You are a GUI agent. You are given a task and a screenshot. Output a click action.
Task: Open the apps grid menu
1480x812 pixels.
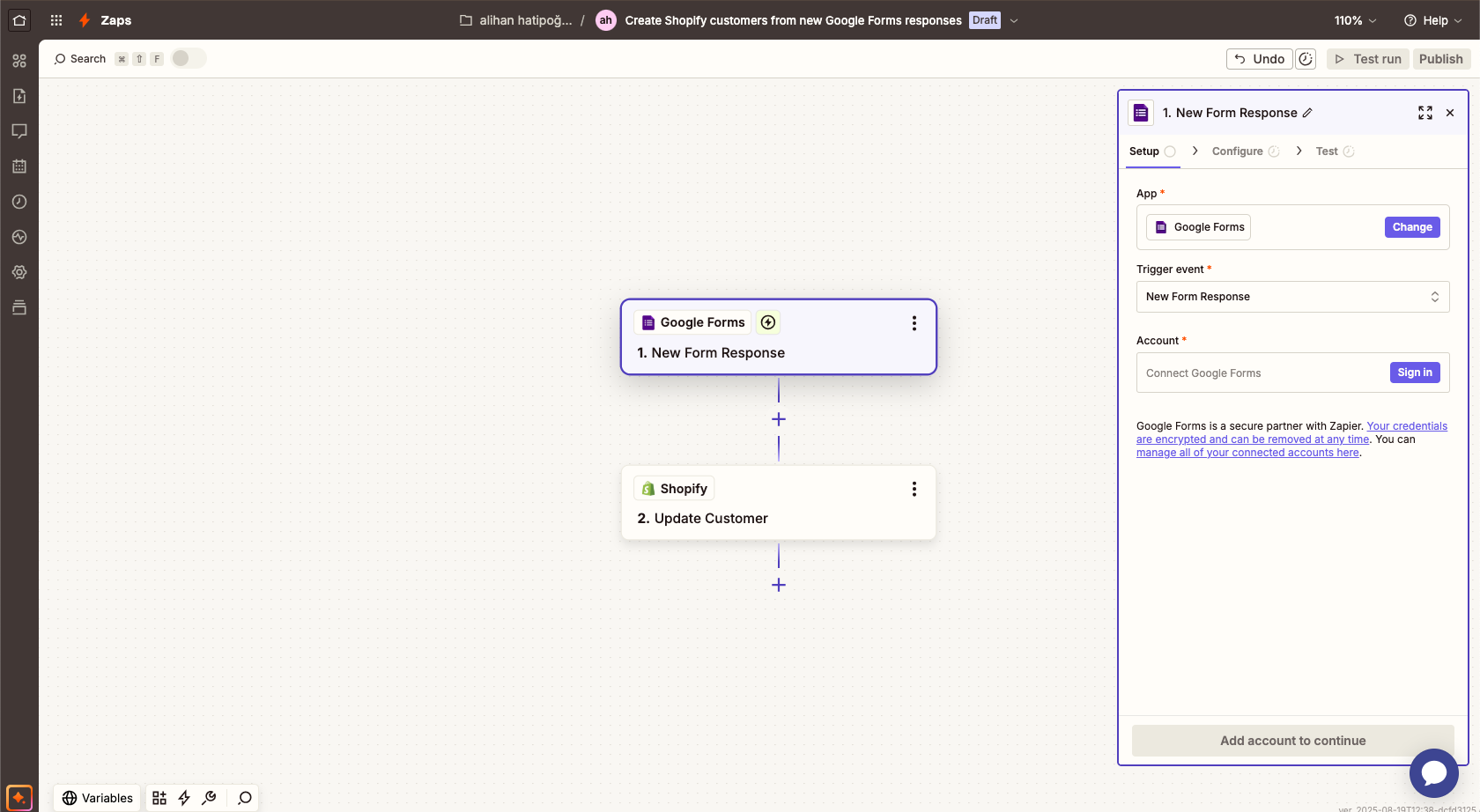[56, 20]
